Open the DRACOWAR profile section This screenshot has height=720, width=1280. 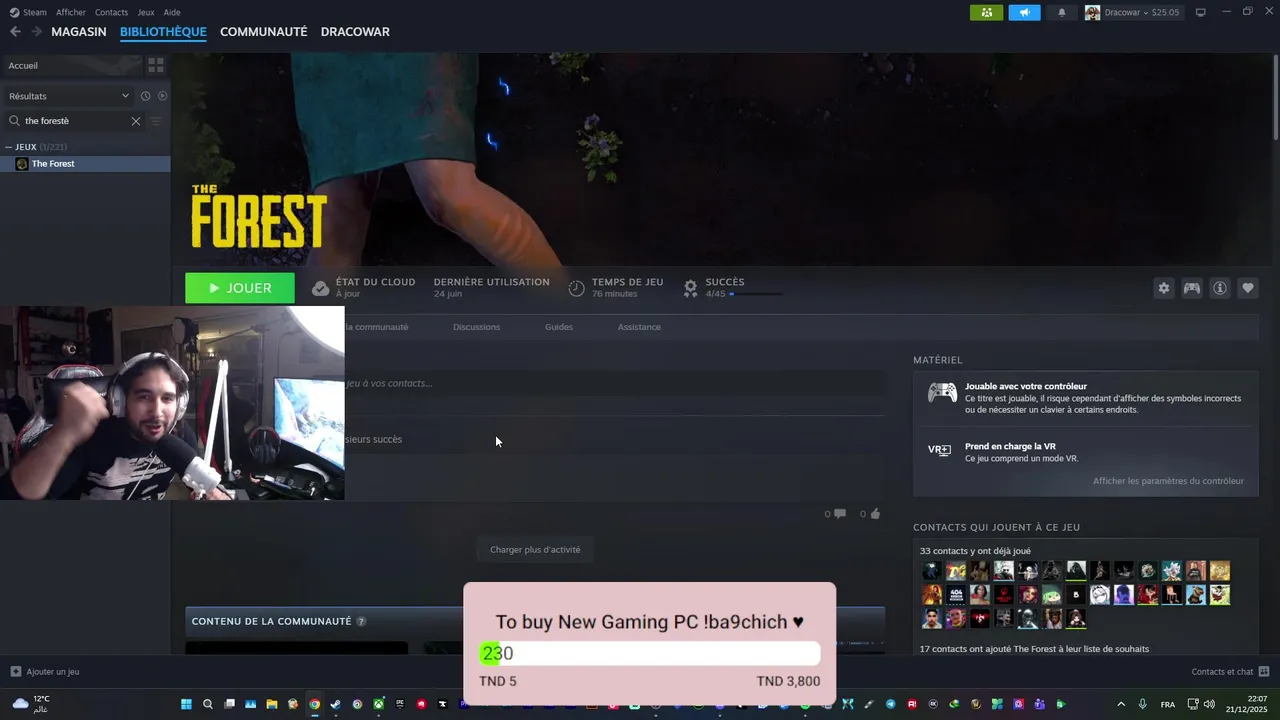click(355, 32)
